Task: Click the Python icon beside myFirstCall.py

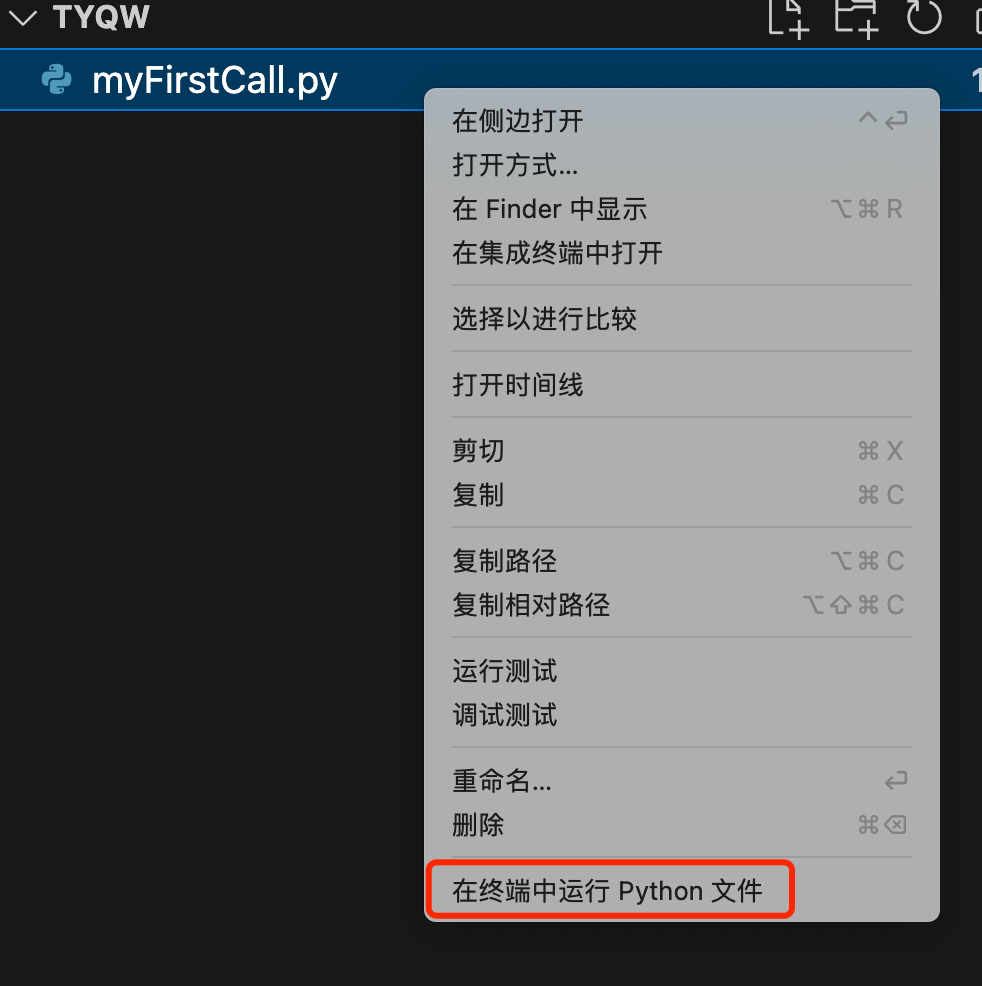Action: pos(57,80)
